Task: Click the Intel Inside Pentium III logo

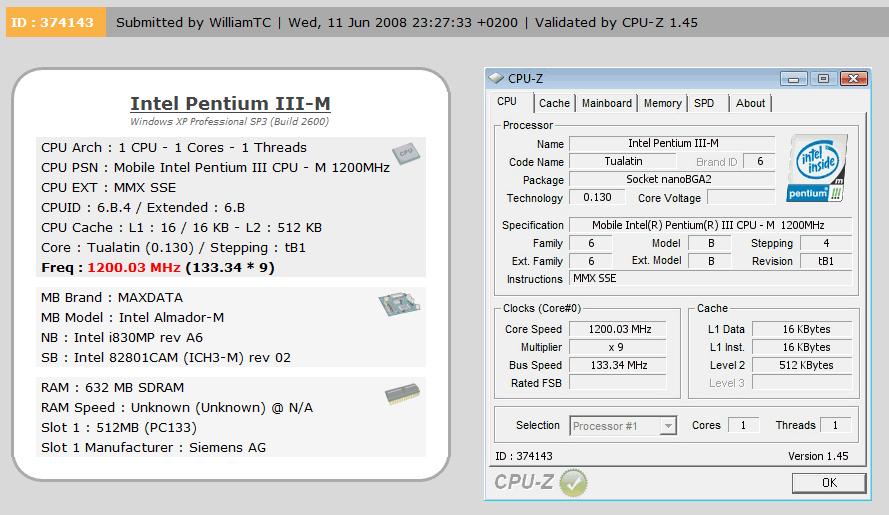Action: (x=819, y=168)
